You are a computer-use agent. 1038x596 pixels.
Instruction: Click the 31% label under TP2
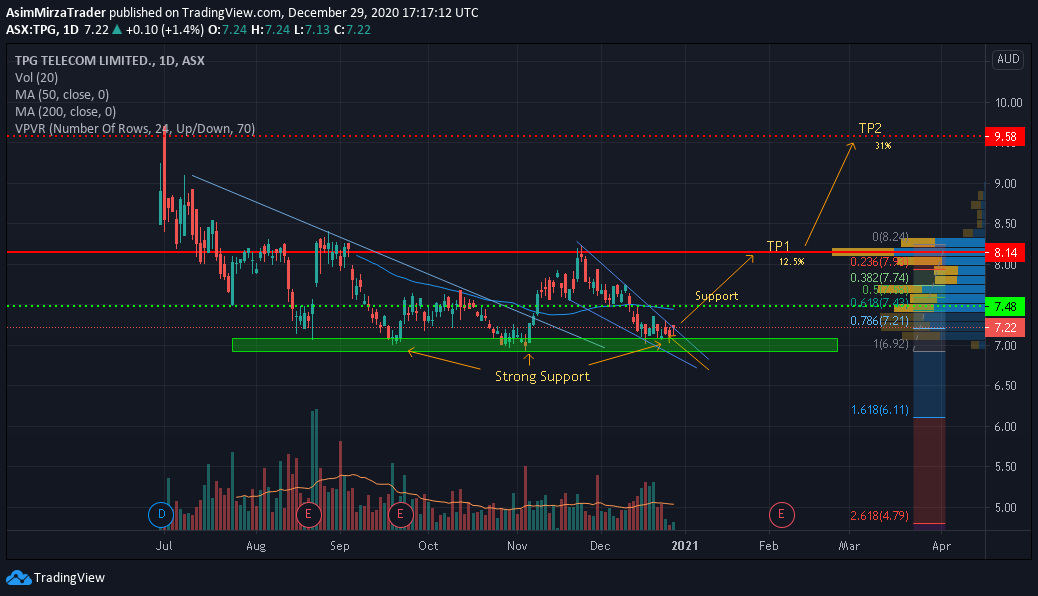pyautogui.click(x=883, y=146)
